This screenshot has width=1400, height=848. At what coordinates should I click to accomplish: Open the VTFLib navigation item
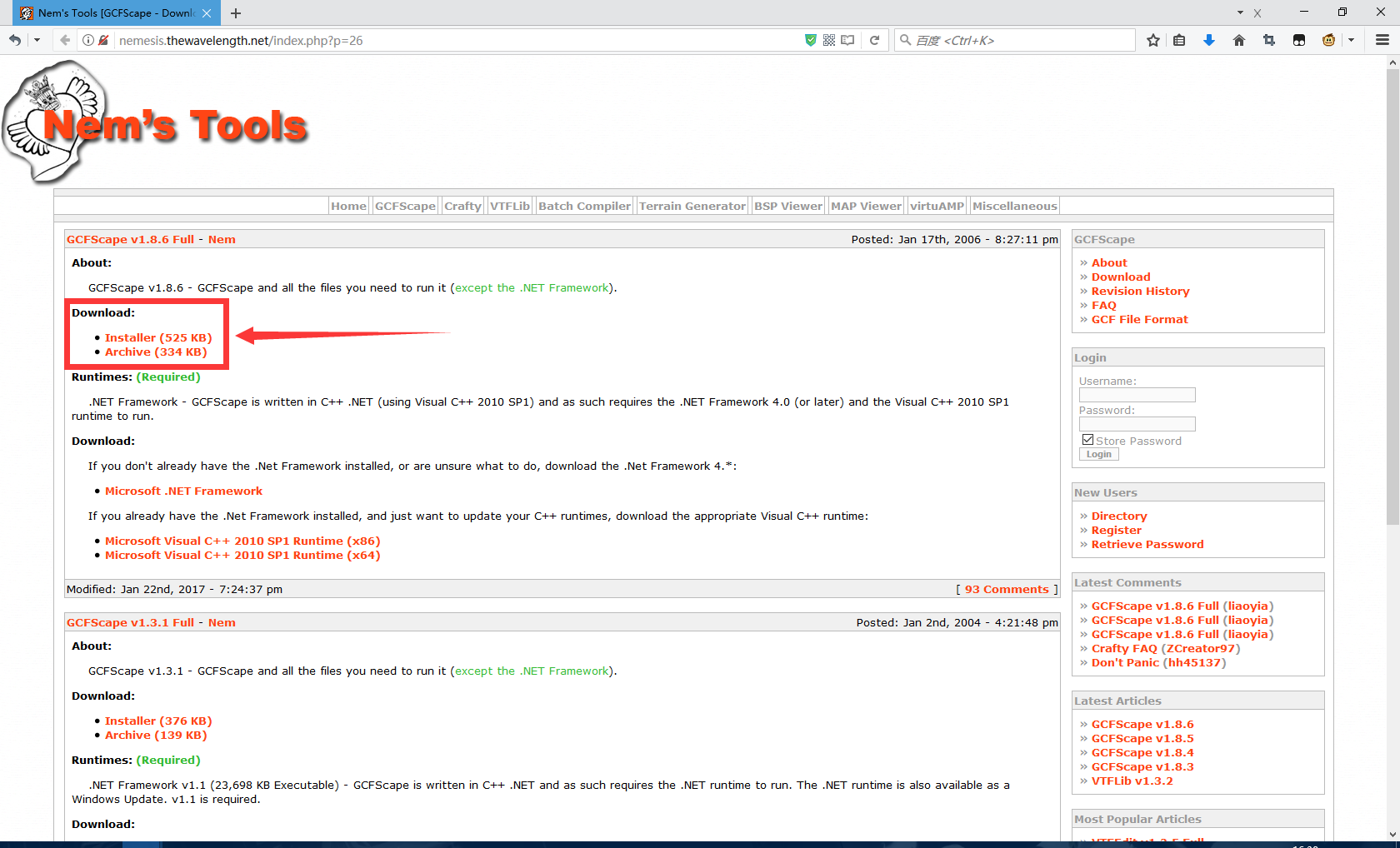coord(510,206)
